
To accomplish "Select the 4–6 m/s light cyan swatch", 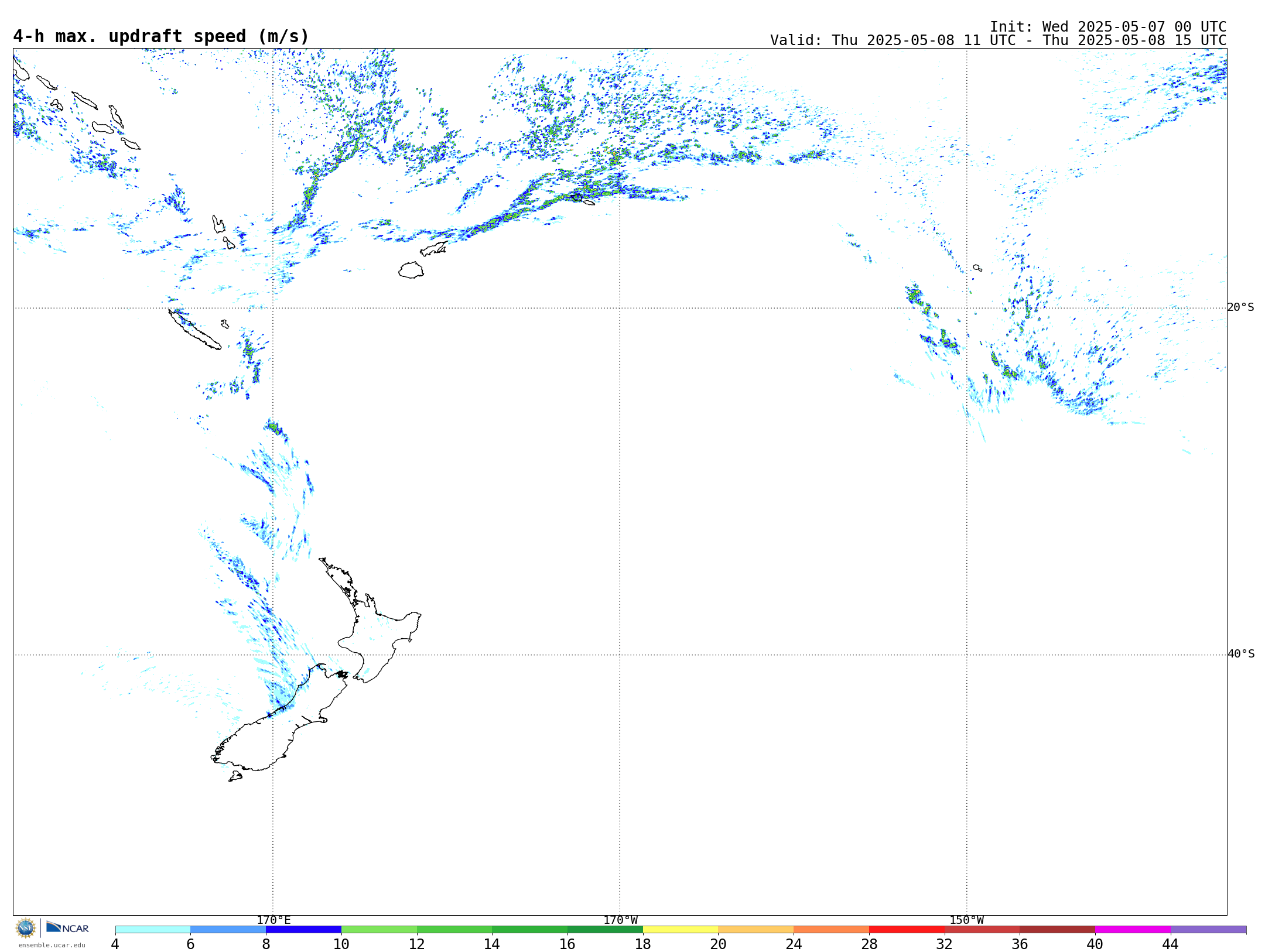I will coord(153,929).
